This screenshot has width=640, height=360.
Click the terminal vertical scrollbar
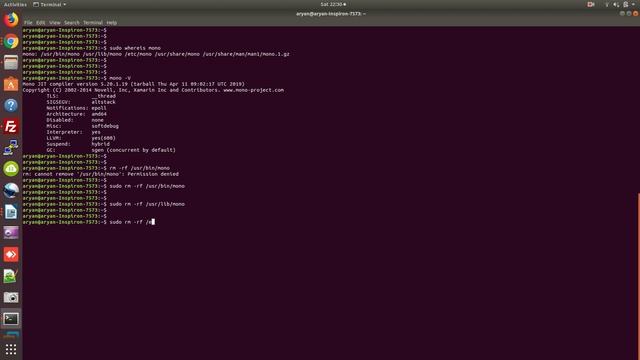point(638,276)
